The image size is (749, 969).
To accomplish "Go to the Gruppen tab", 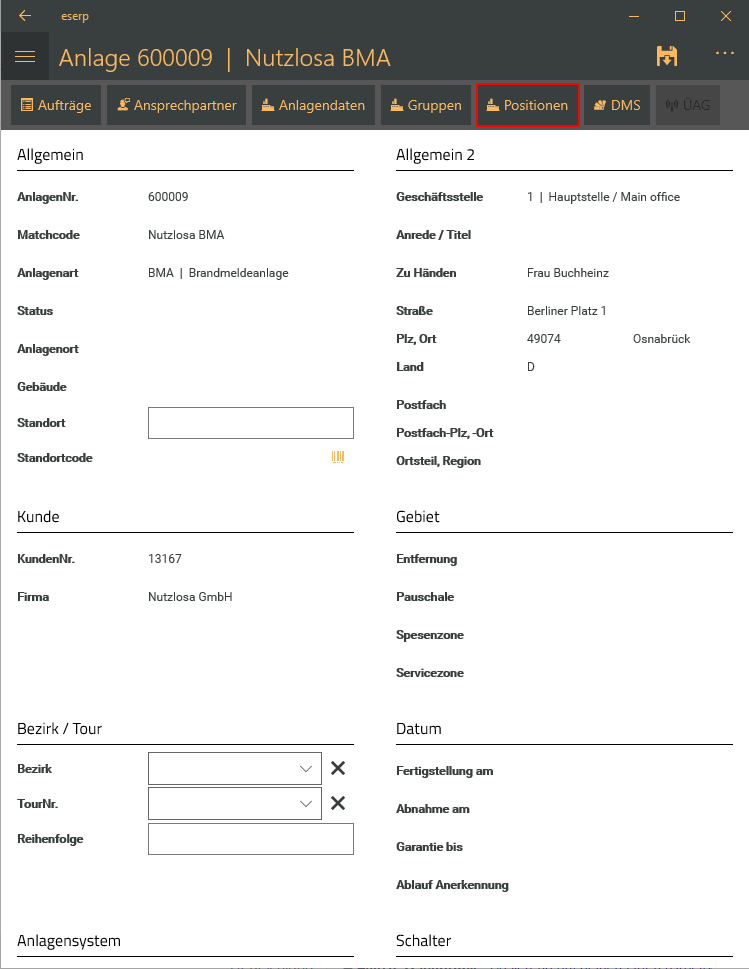I will point(425,105).
